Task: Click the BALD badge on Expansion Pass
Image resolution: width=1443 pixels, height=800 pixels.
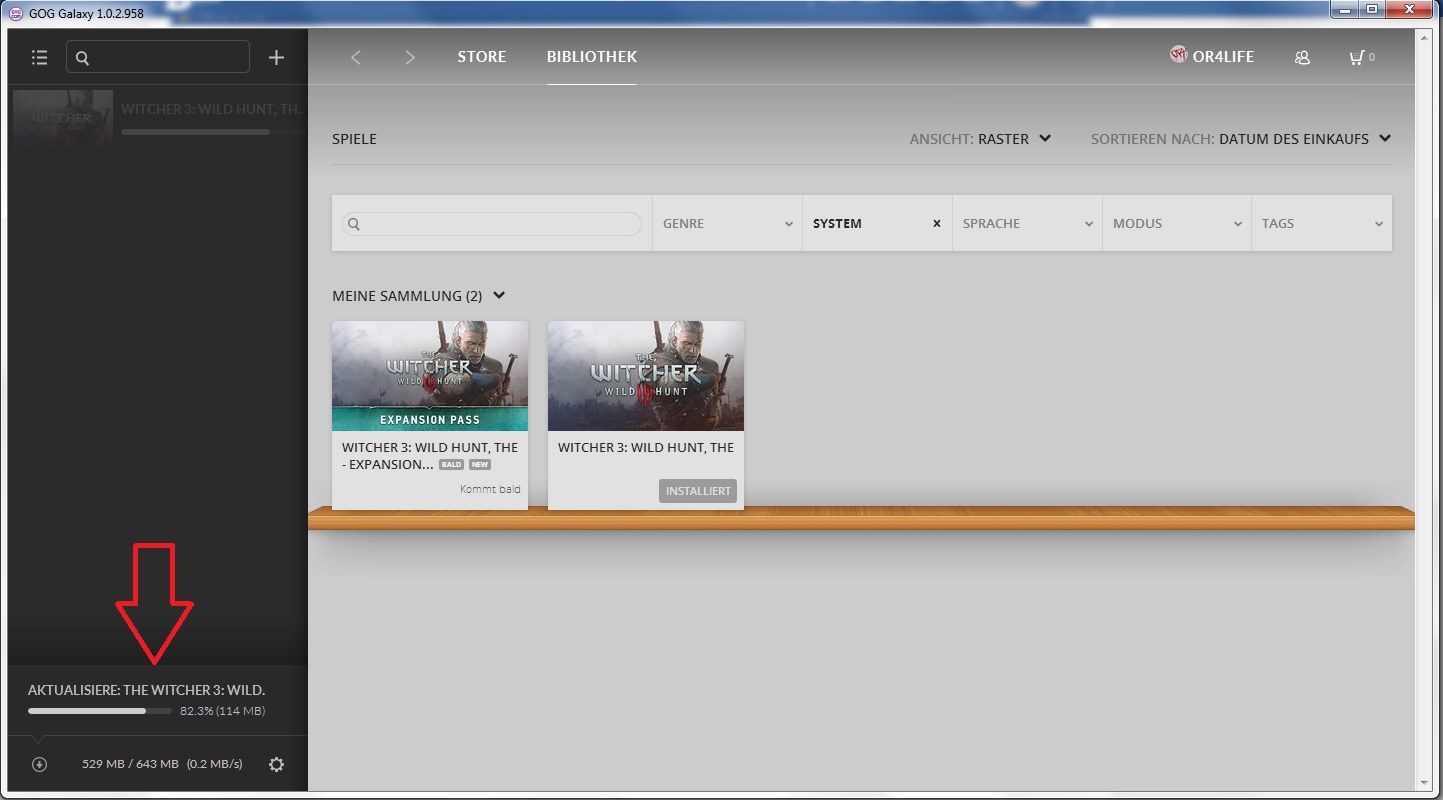Action: (x=452, y=465)
